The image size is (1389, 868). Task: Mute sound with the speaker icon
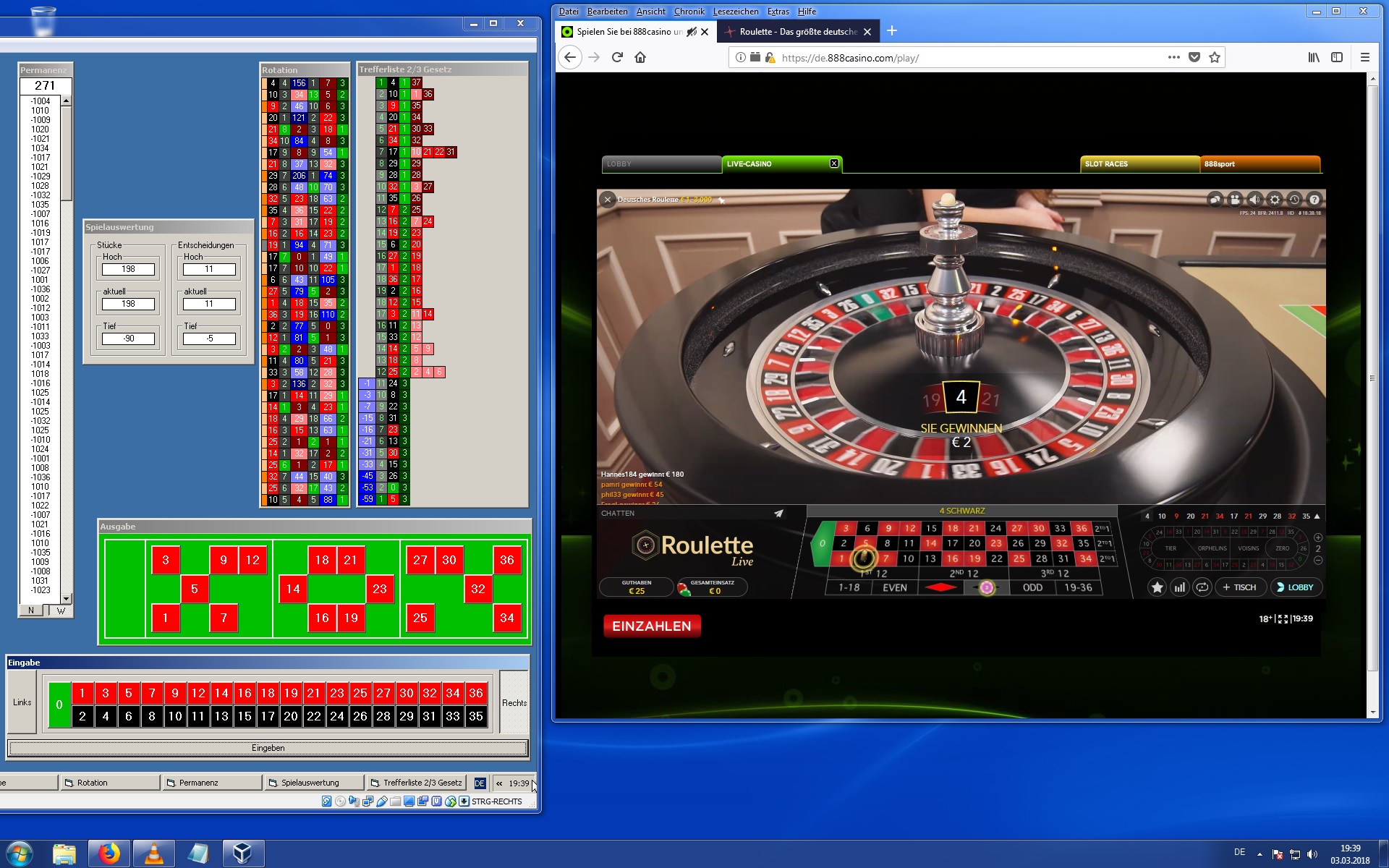1254,200
